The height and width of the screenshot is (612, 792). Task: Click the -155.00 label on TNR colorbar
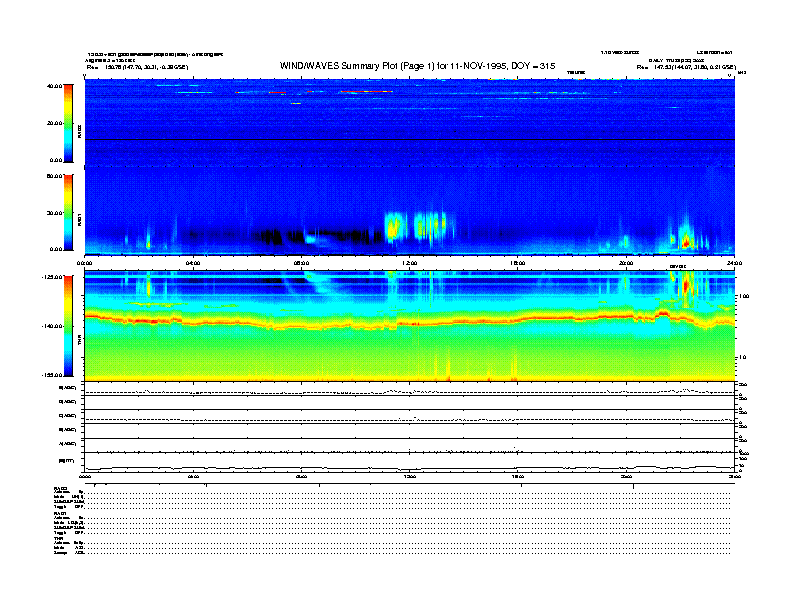(52, 375)
